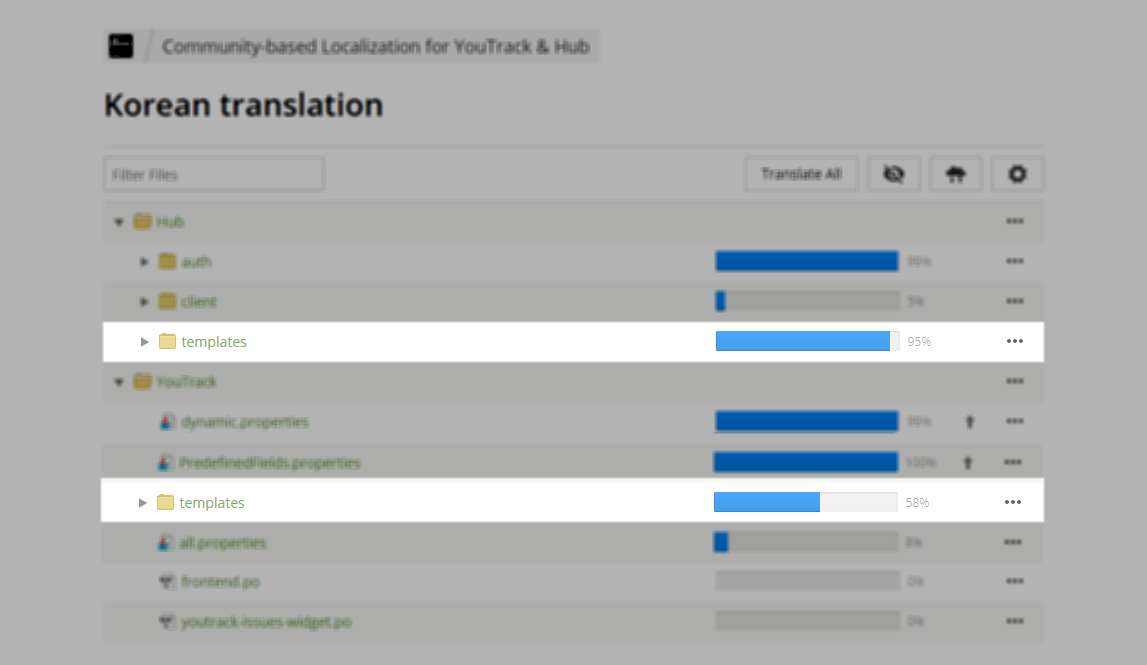Collapse the YouTrack folder
The height and width of the screenshot is (665, 1147).
coord(118,381)
